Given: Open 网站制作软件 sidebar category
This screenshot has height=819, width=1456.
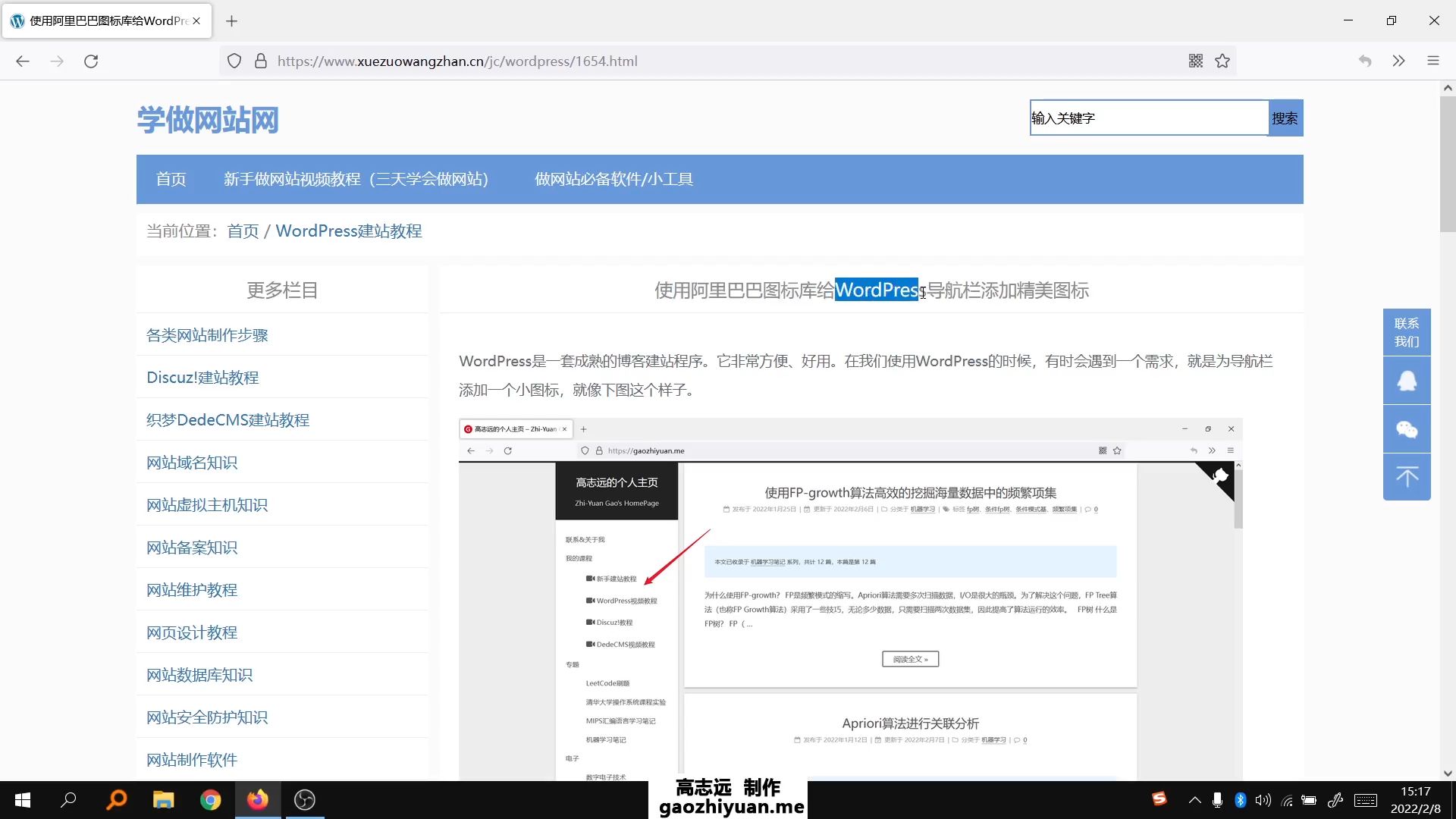Looking at the screenshot, I should coord(192,760).
